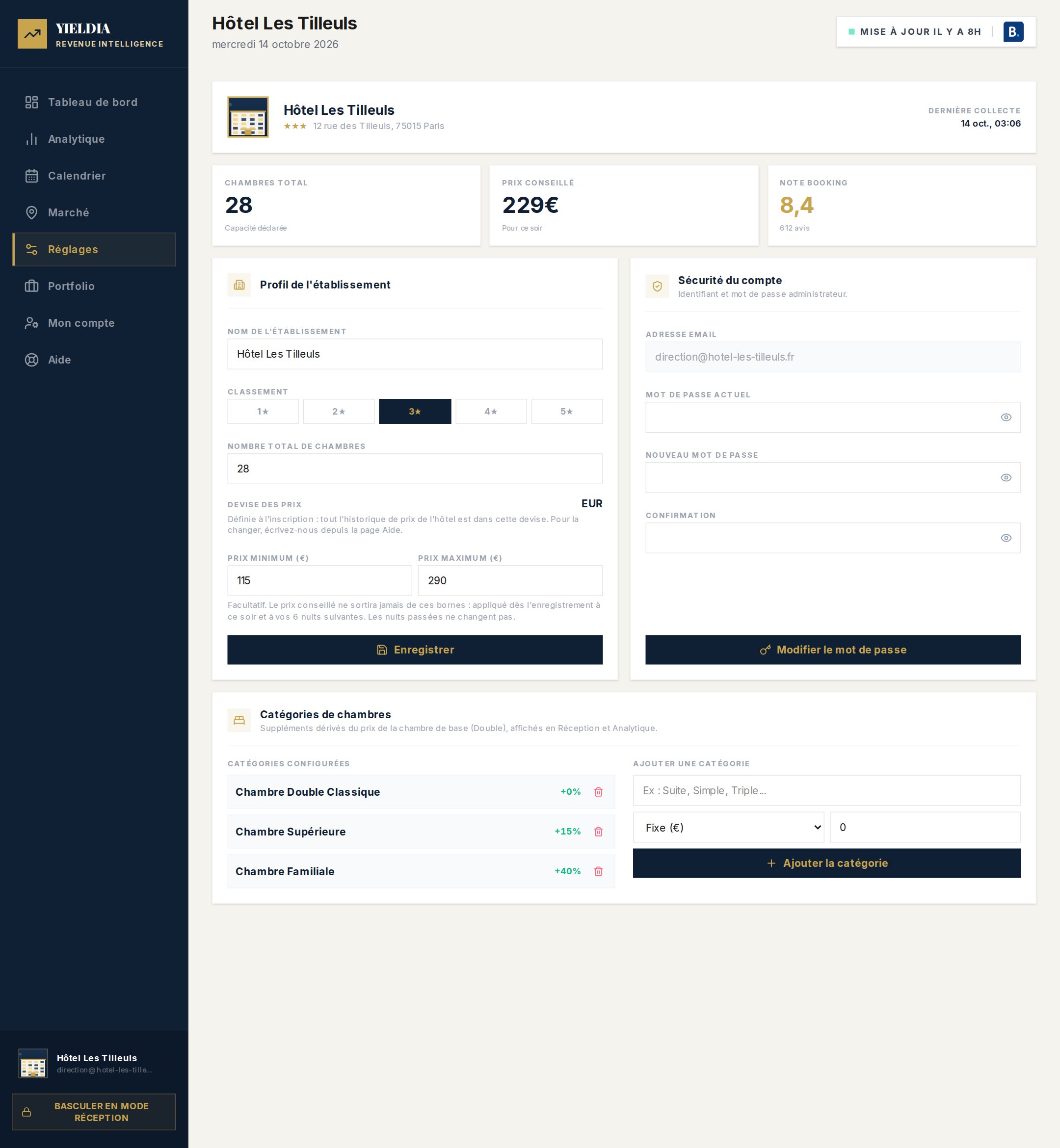
Task: Click the Mot de passe actuel field
Action: click(x=833, y=417)
